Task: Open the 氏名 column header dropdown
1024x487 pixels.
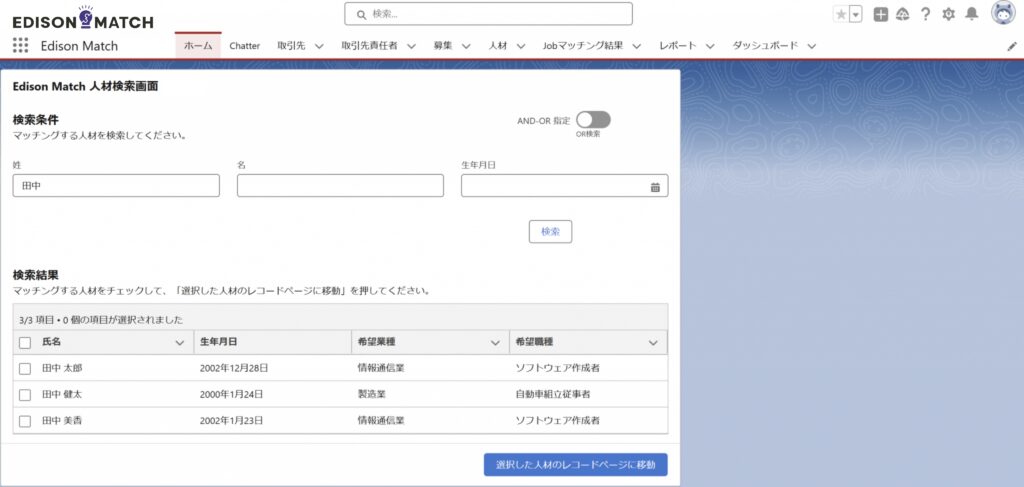Action: pyautogui.click(x=180, y=343)
